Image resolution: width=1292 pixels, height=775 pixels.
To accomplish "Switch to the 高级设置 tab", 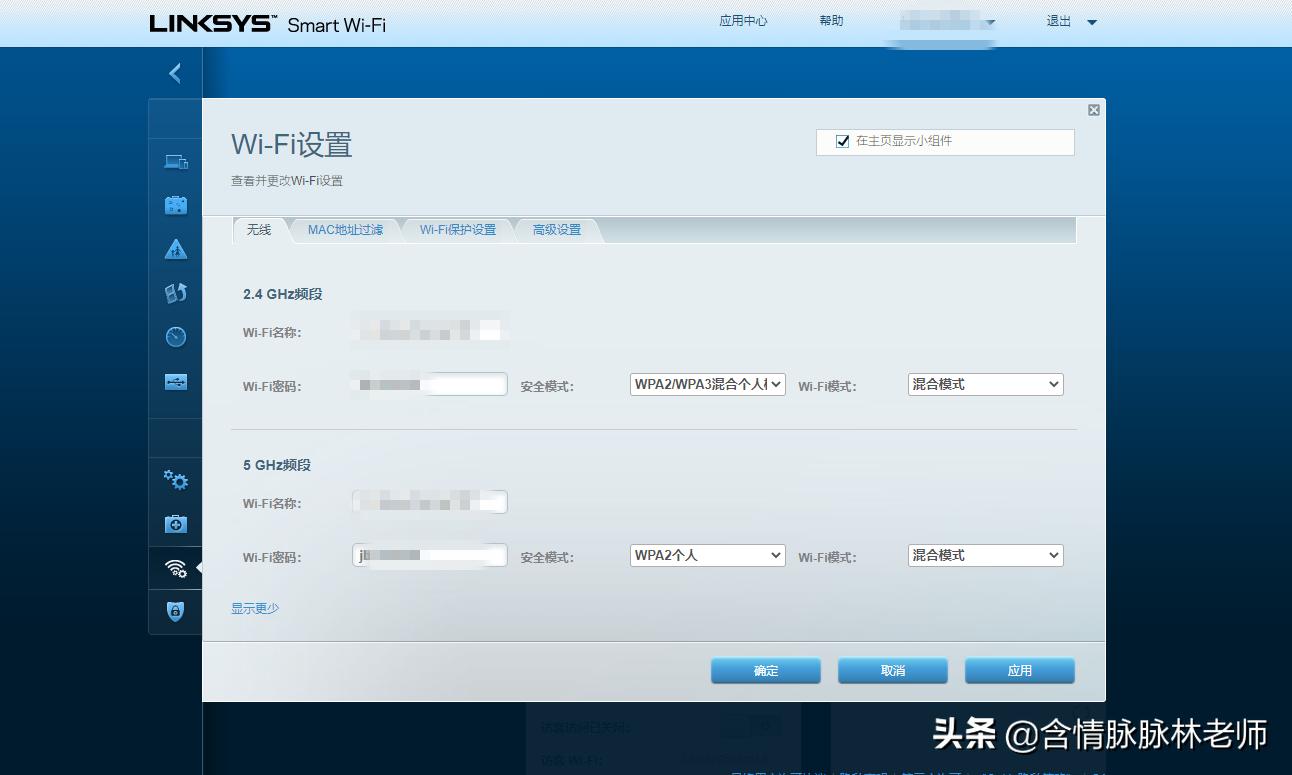I will pos(556,229).
